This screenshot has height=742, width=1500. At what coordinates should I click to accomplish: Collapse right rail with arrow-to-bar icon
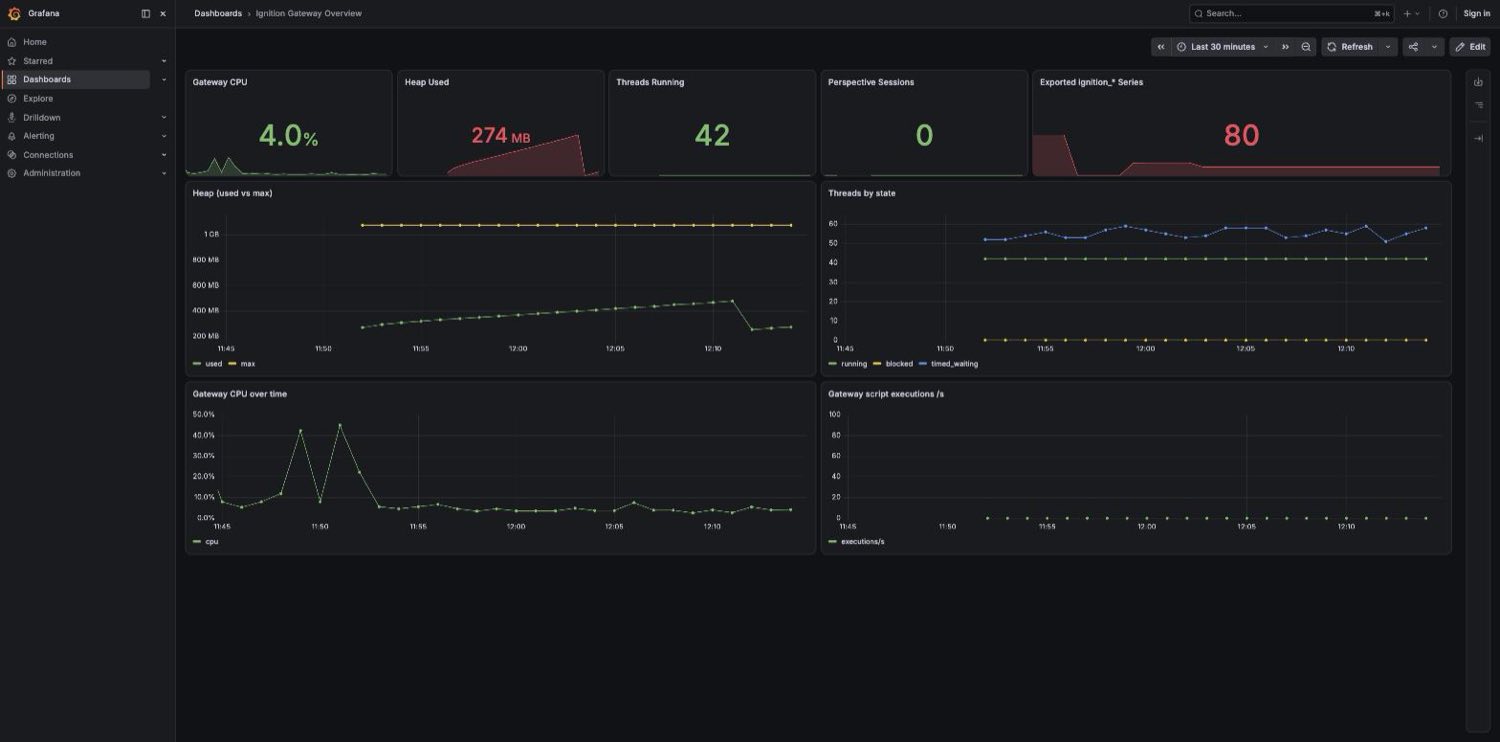(1478, 138)
